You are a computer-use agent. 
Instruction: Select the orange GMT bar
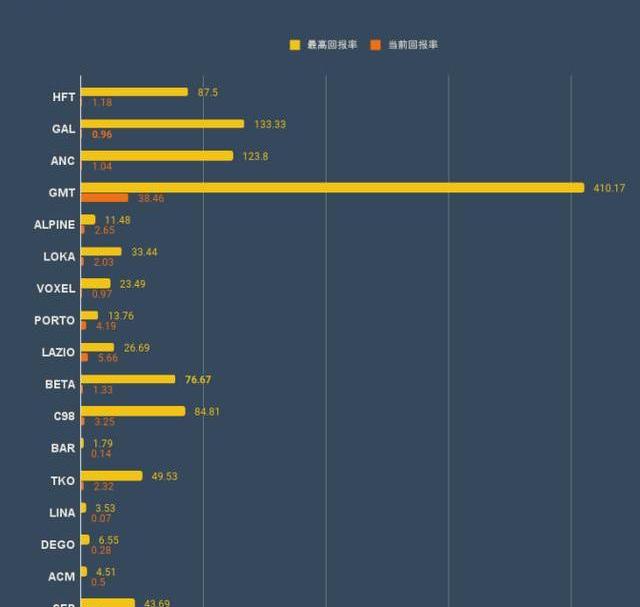(x=105, y=198)
